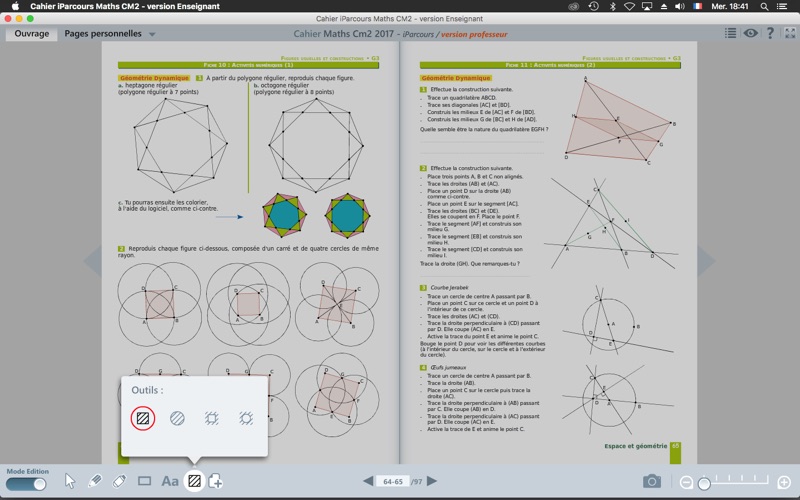Switch to the Ouvrage tab
Image resolution: width=800 pixels, height=500 pixels.
point(32,34)
